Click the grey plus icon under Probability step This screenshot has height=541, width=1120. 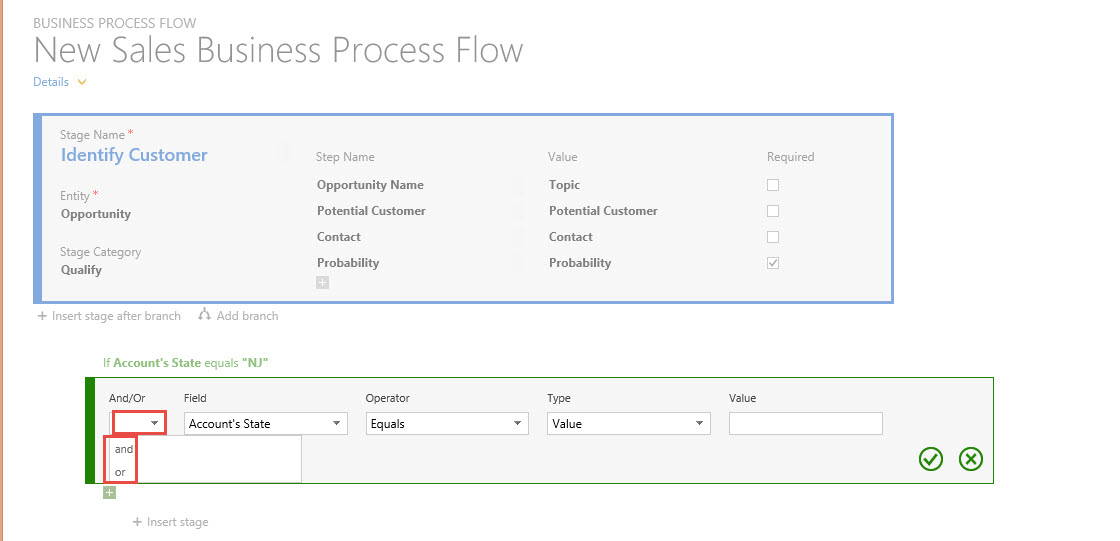pyautogui.click(x=322, y=283)
